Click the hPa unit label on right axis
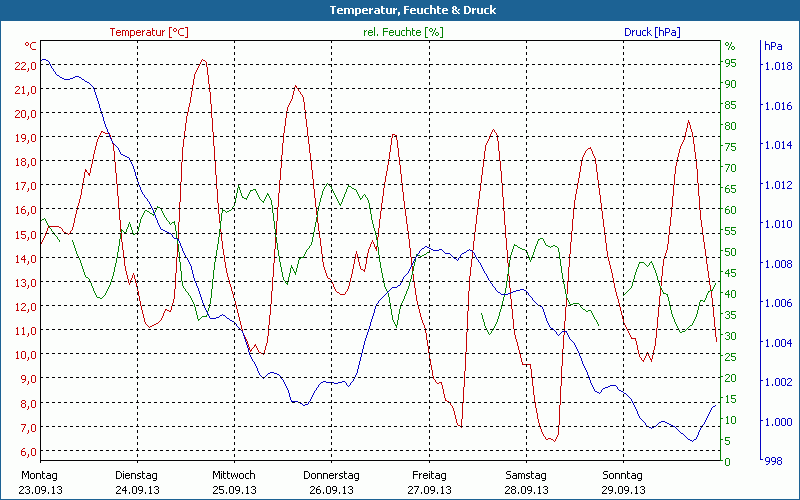Image resolution: width=800 pixels, height=500 pixels. tap(773, 46)
